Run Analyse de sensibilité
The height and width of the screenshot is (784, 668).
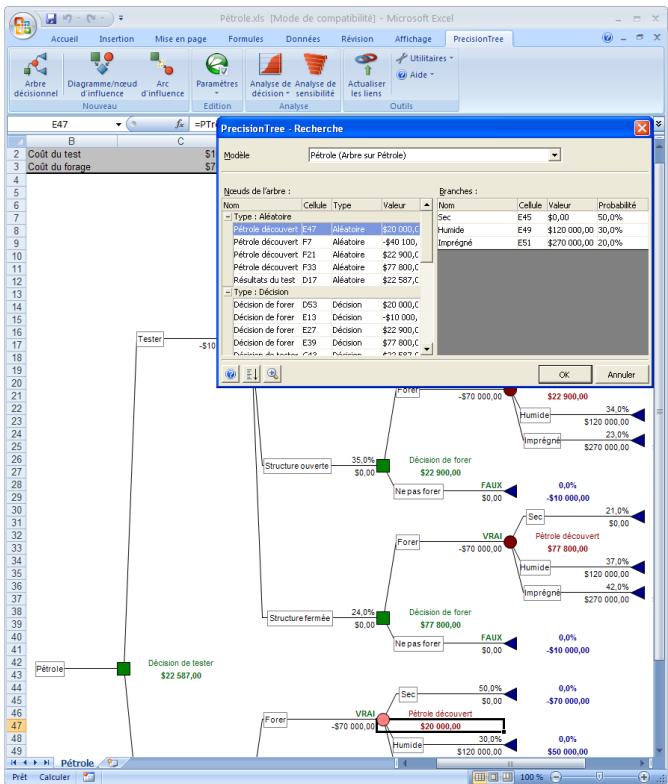[x=315, y=74]
